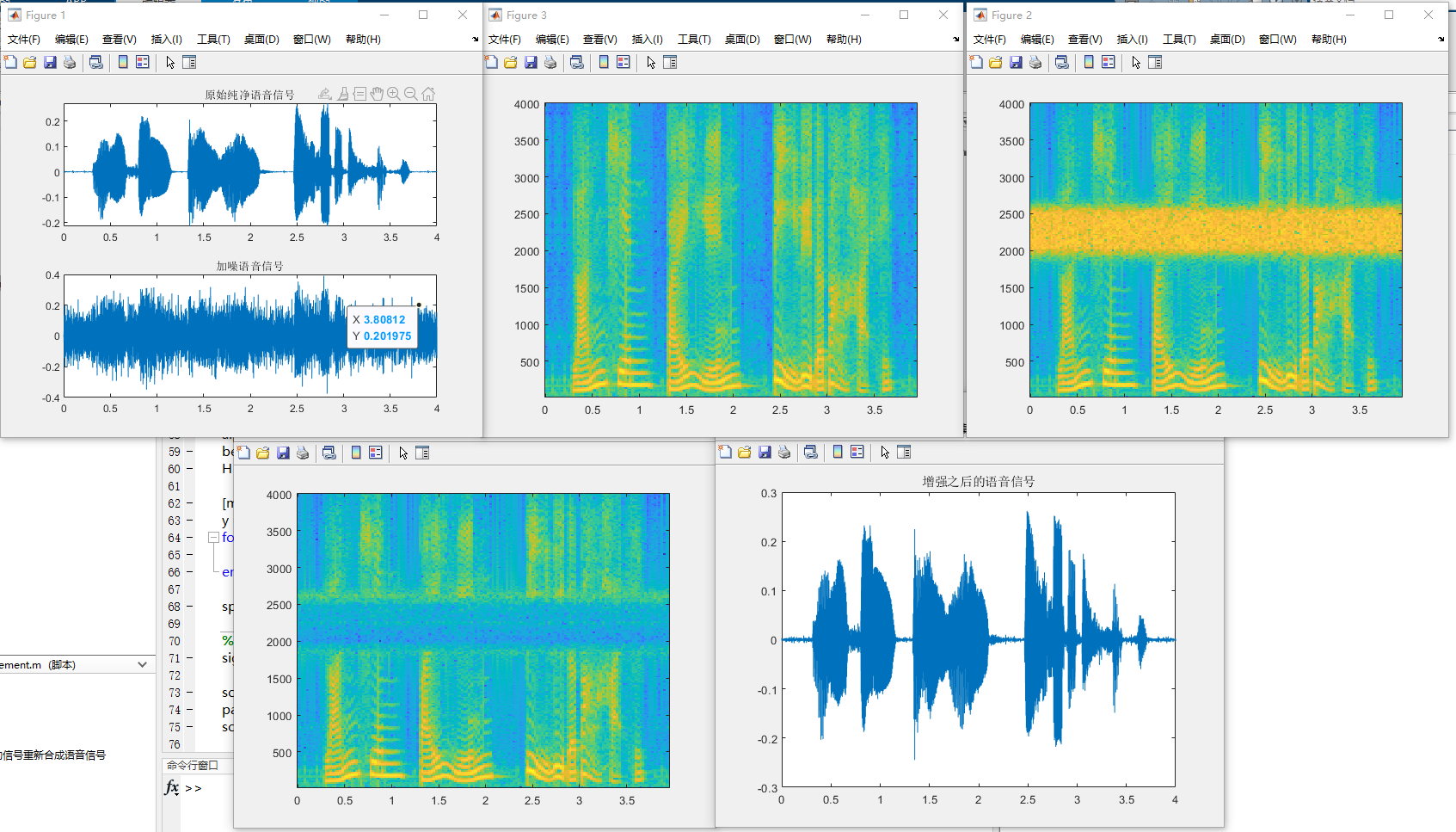Open Property Inspector in Figure 3
This screenshot has width=1456, height=832.
pyautogui.click(x=670, y=62)
